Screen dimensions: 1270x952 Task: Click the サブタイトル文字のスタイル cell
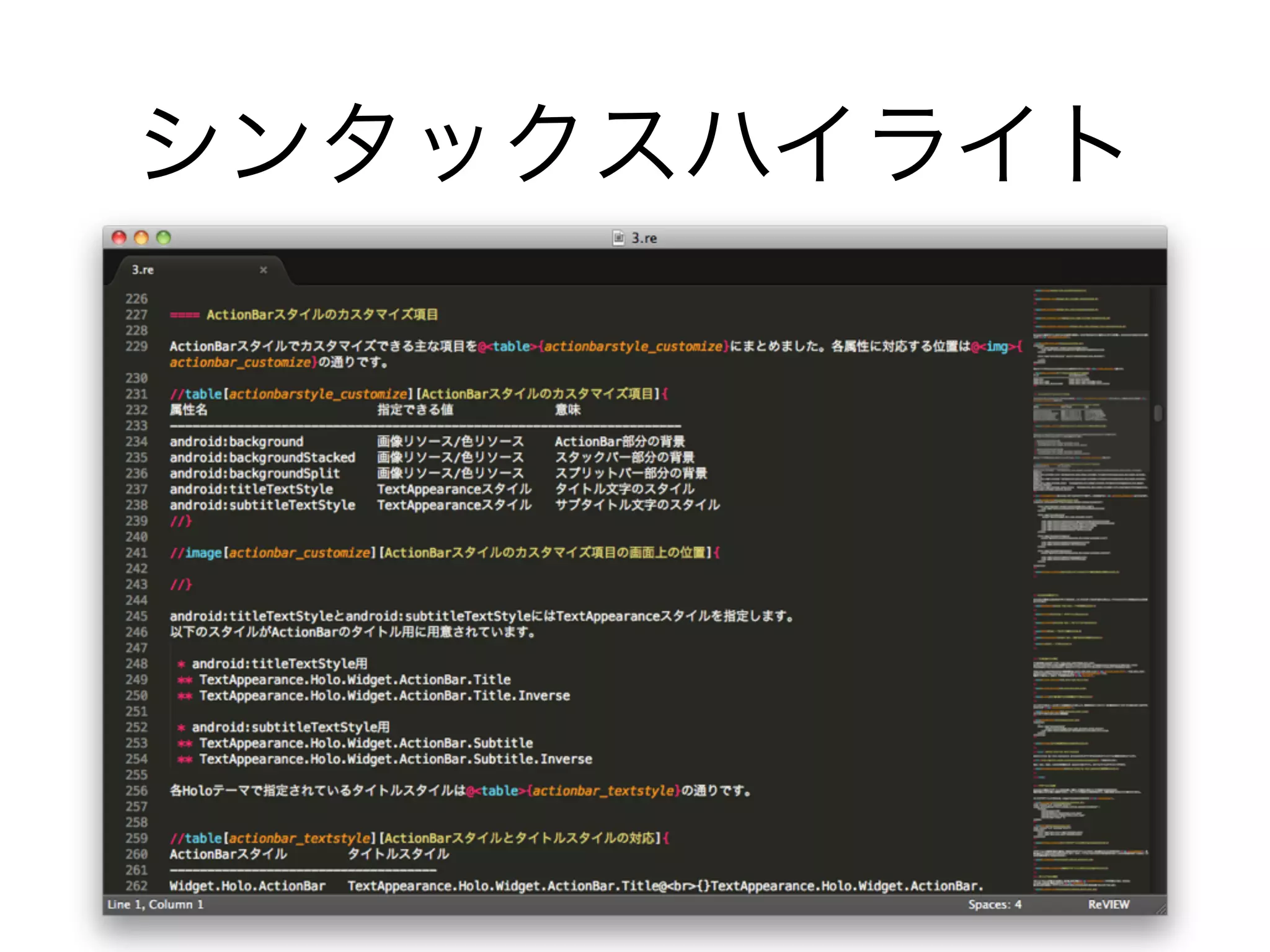[x=637, y=505]
